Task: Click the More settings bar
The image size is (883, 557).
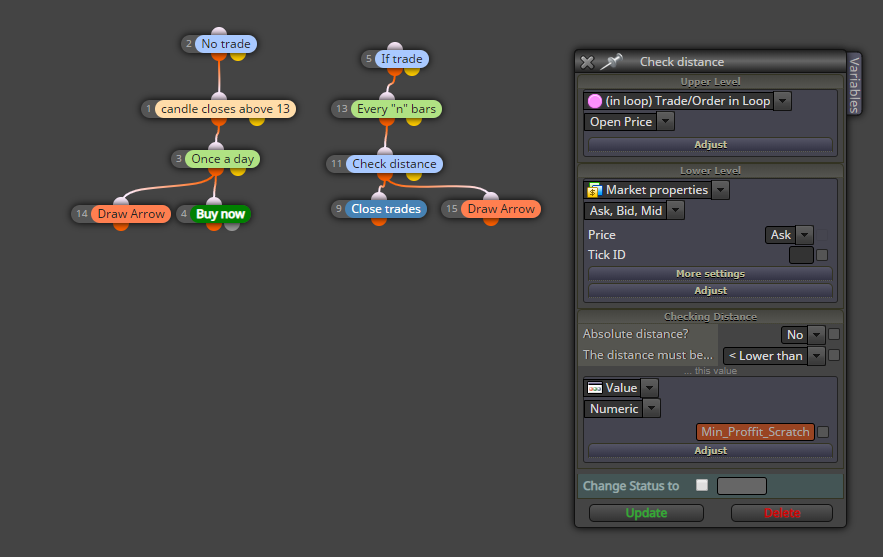Action: coord(710,274)
